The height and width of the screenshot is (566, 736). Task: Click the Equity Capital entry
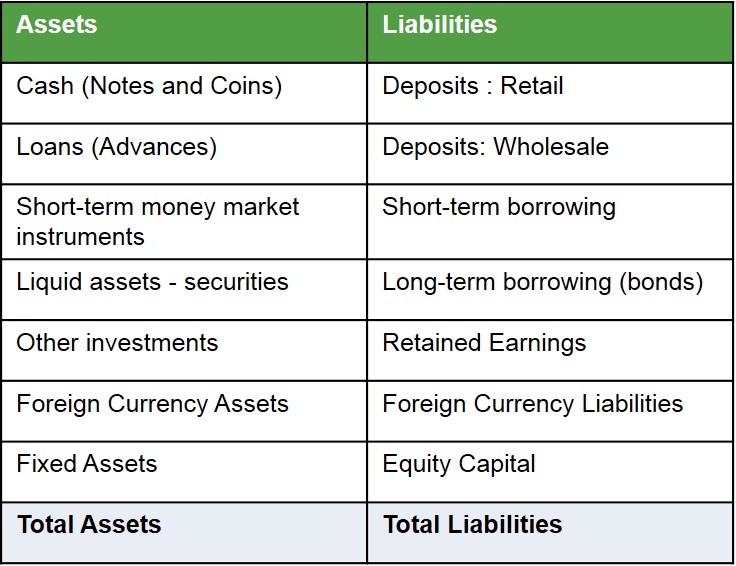click(x=458, y=464)
